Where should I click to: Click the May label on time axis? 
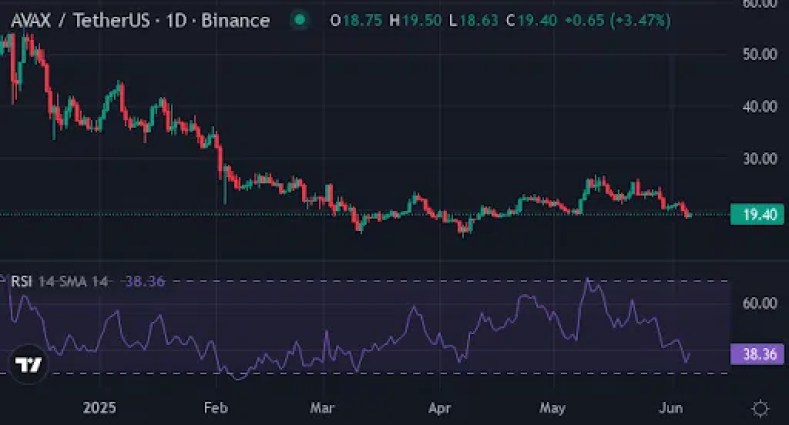(552, 408)
